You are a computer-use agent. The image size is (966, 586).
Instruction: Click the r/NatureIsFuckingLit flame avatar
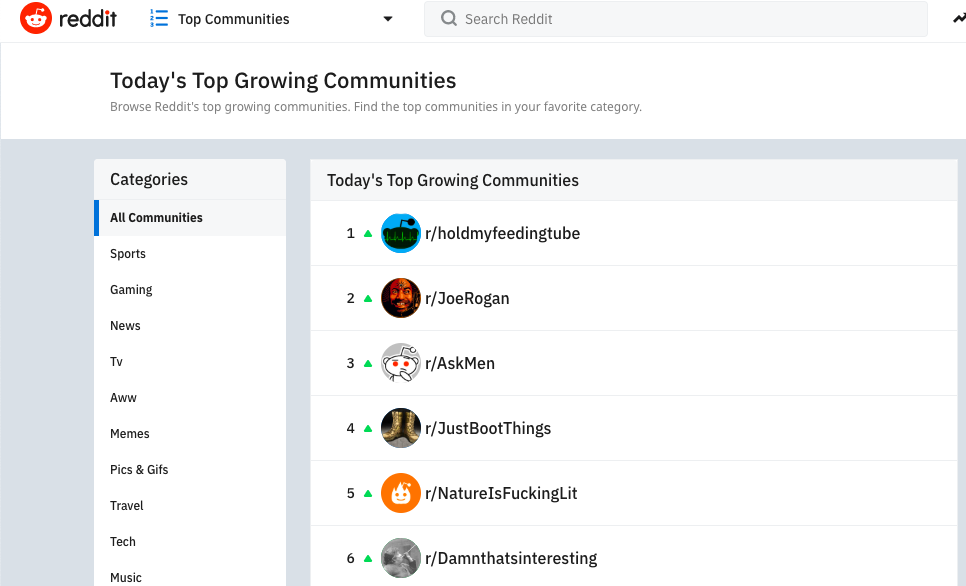tap(401, 493)
